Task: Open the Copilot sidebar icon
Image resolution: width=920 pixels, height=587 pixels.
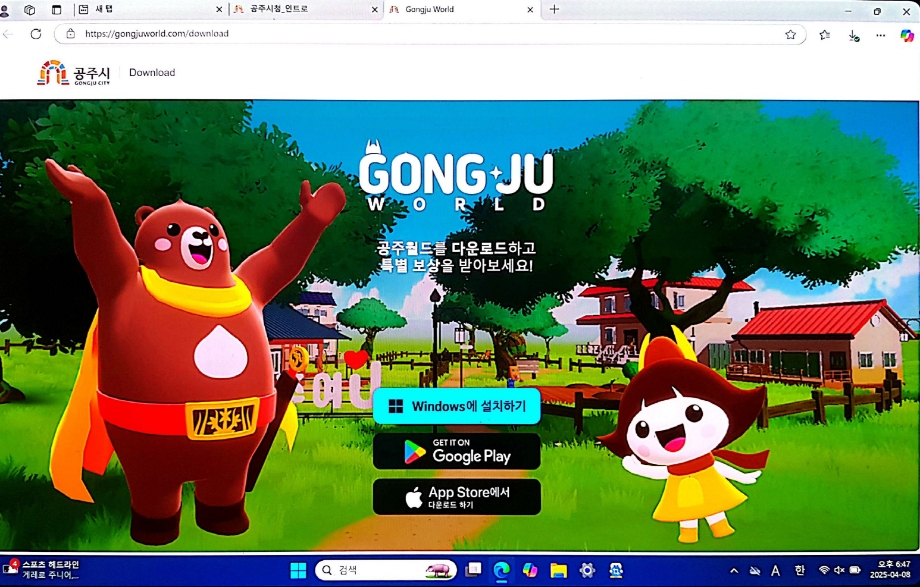Action: point(907,36)
